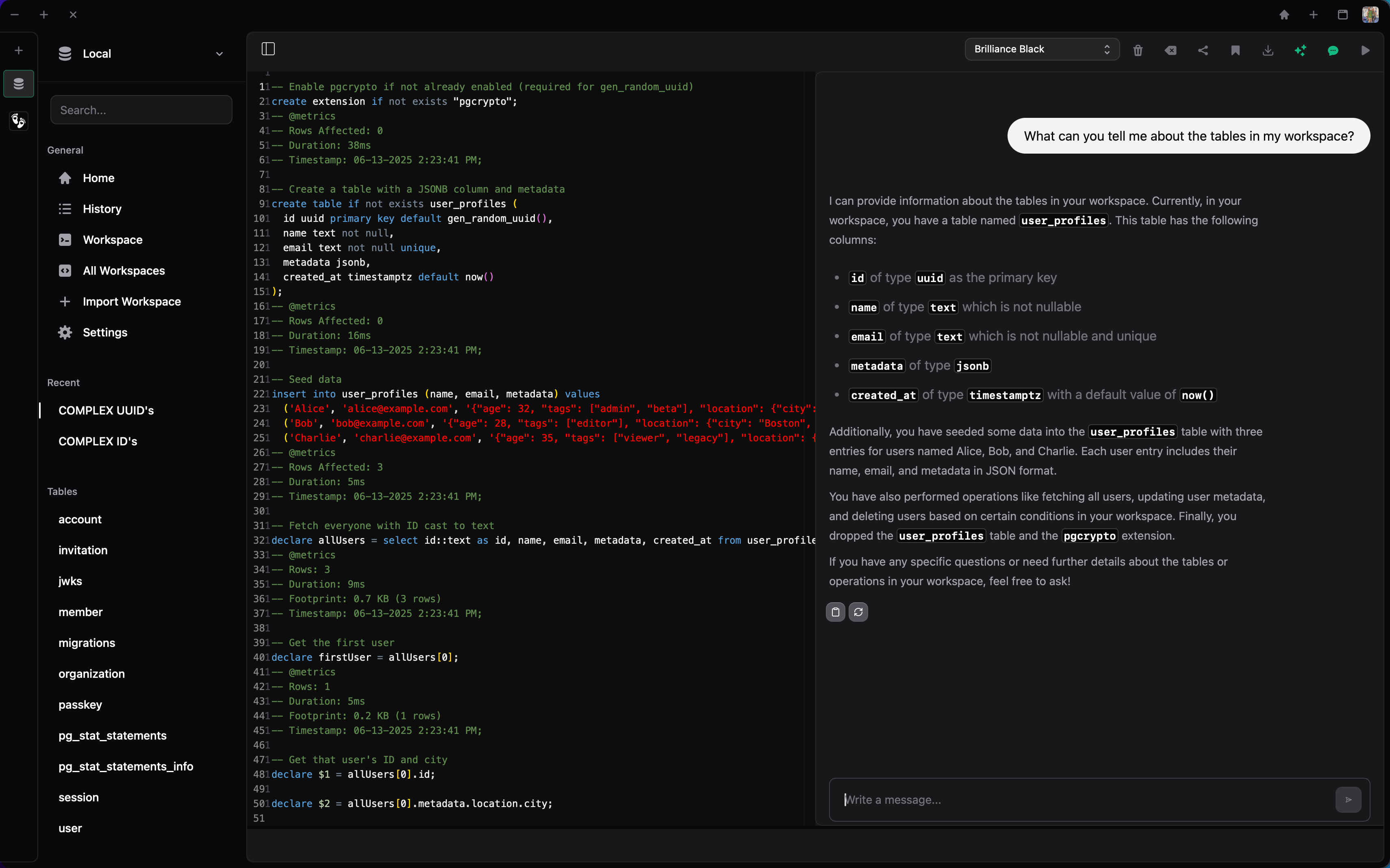
Task: Click the Local database stack icon
Action: tap(65, 54)
